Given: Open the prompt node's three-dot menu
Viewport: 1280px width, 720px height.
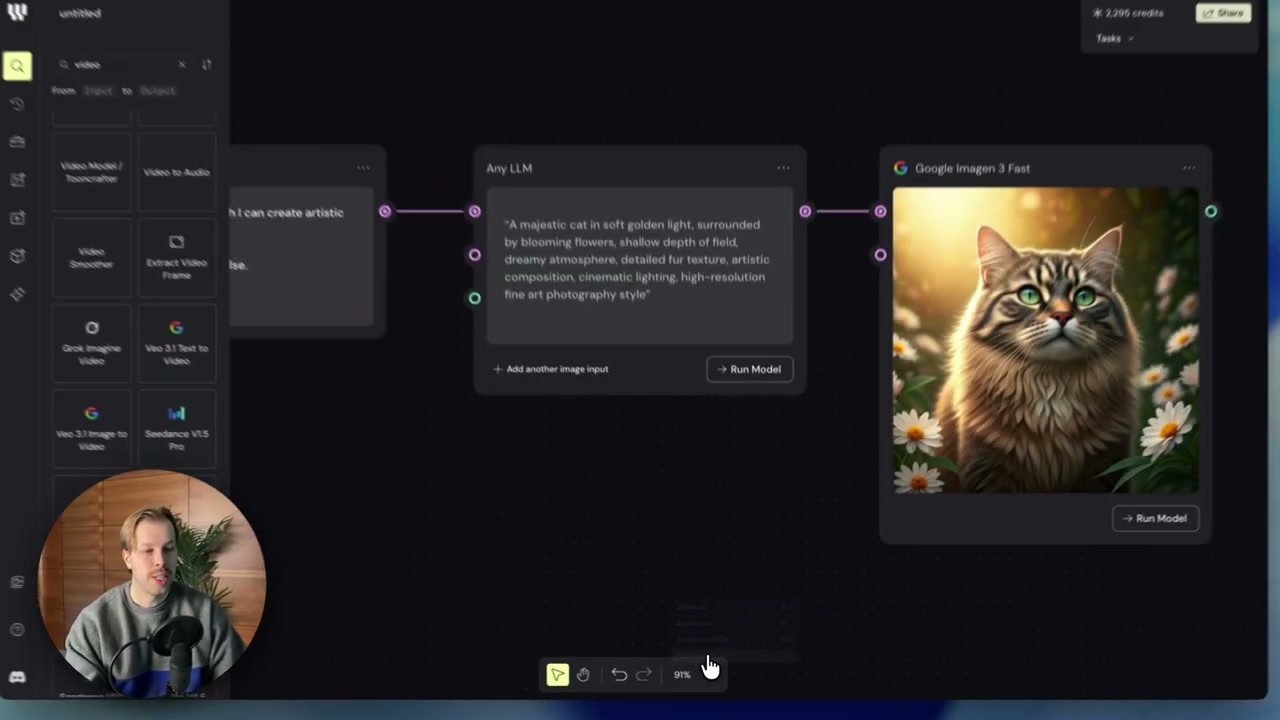Looking at the screenshot, I should [363, 168].
